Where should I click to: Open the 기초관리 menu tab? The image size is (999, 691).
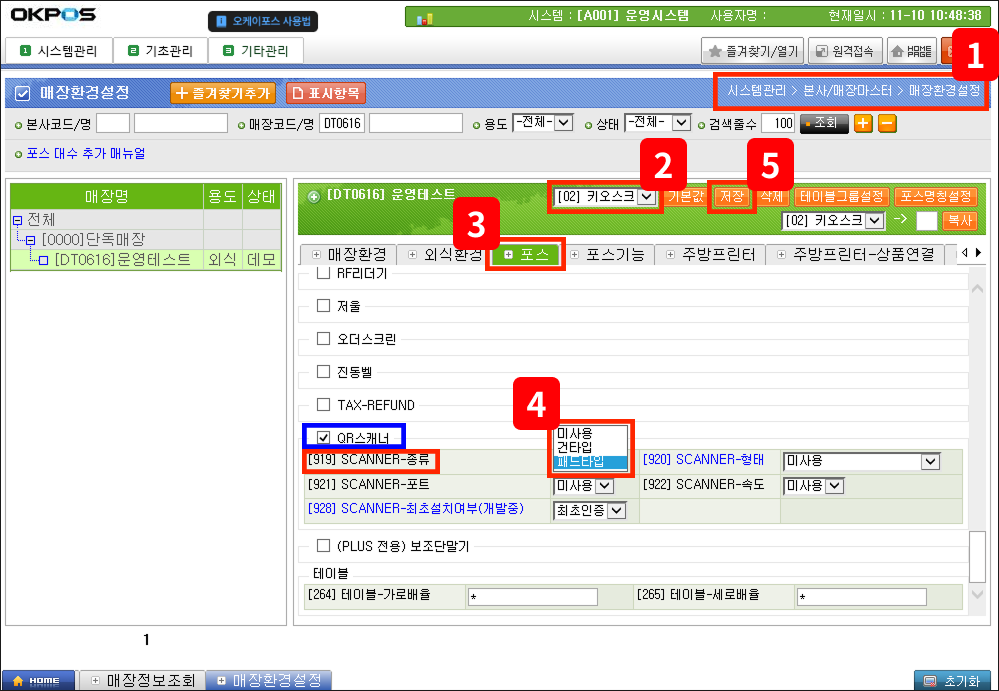[160, 51]
